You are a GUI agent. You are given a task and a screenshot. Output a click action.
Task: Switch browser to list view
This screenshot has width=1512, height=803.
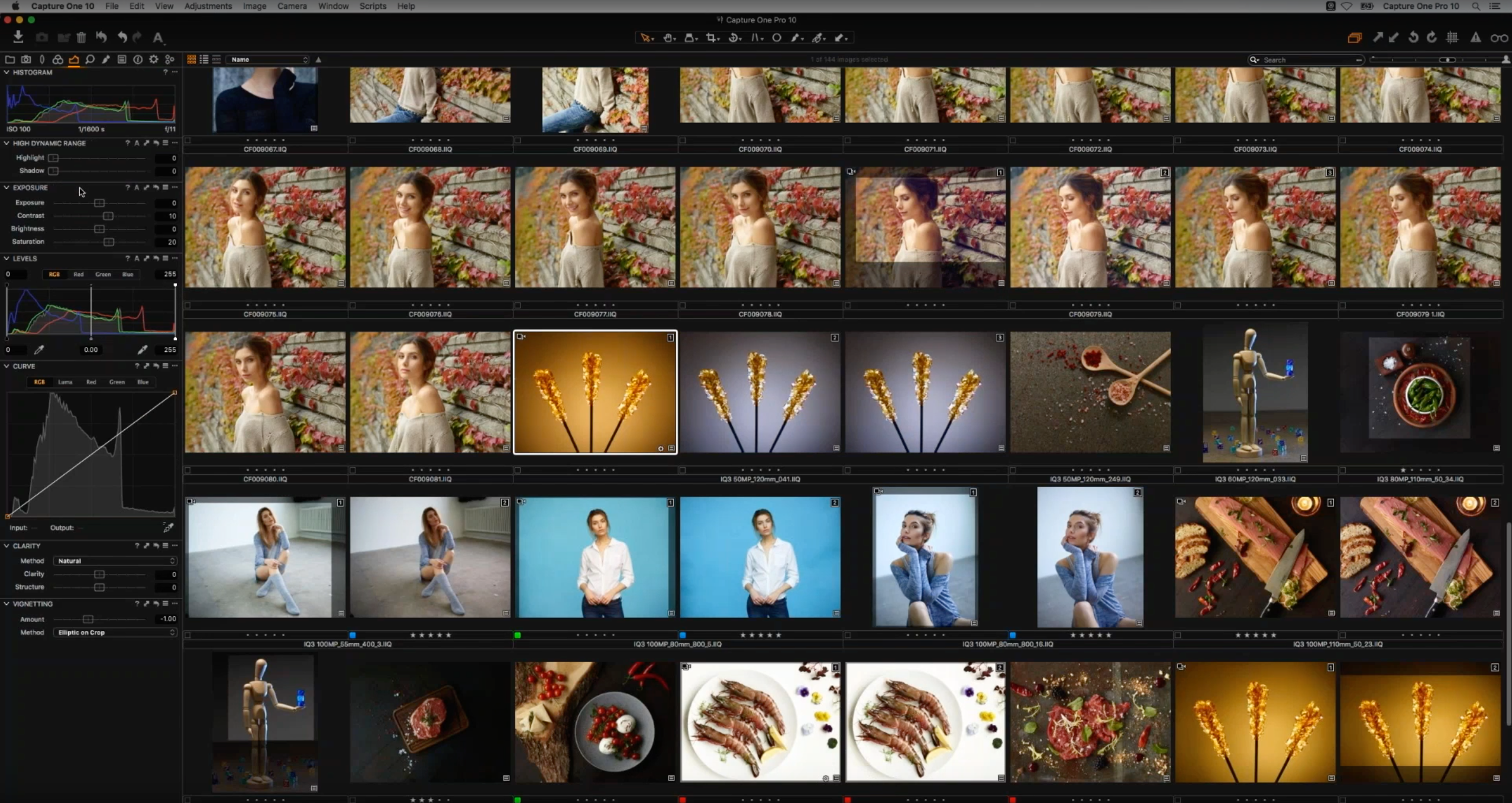(x=204, y=60)
